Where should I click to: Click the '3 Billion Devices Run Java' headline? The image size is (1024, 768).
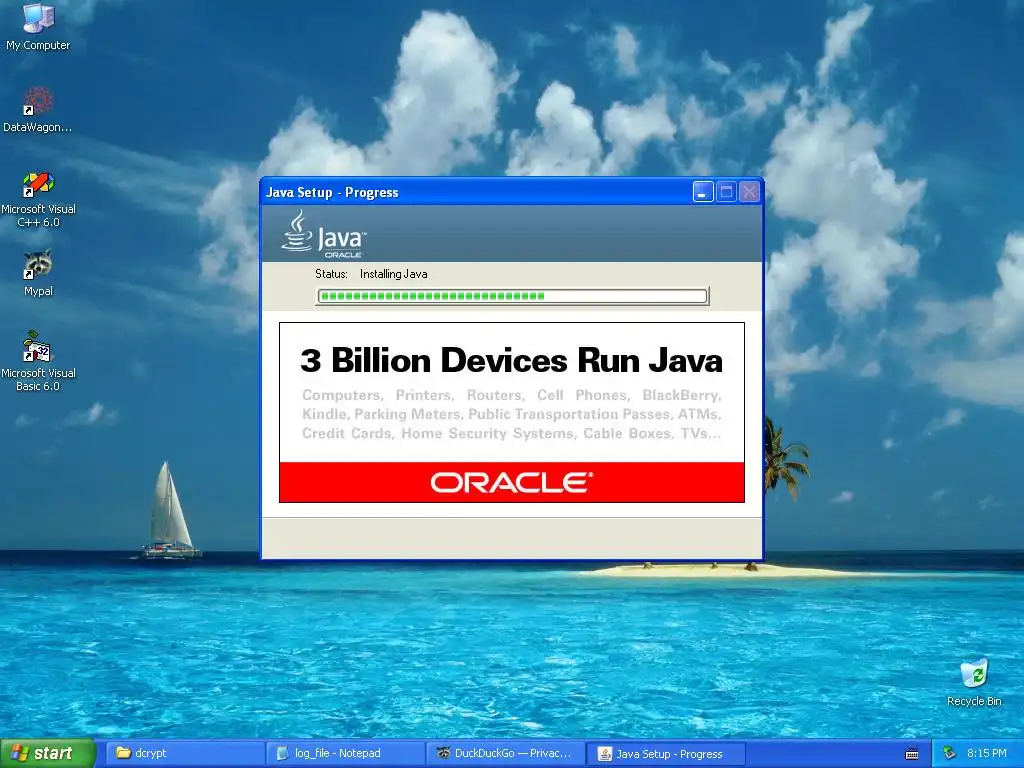point(511,360)
